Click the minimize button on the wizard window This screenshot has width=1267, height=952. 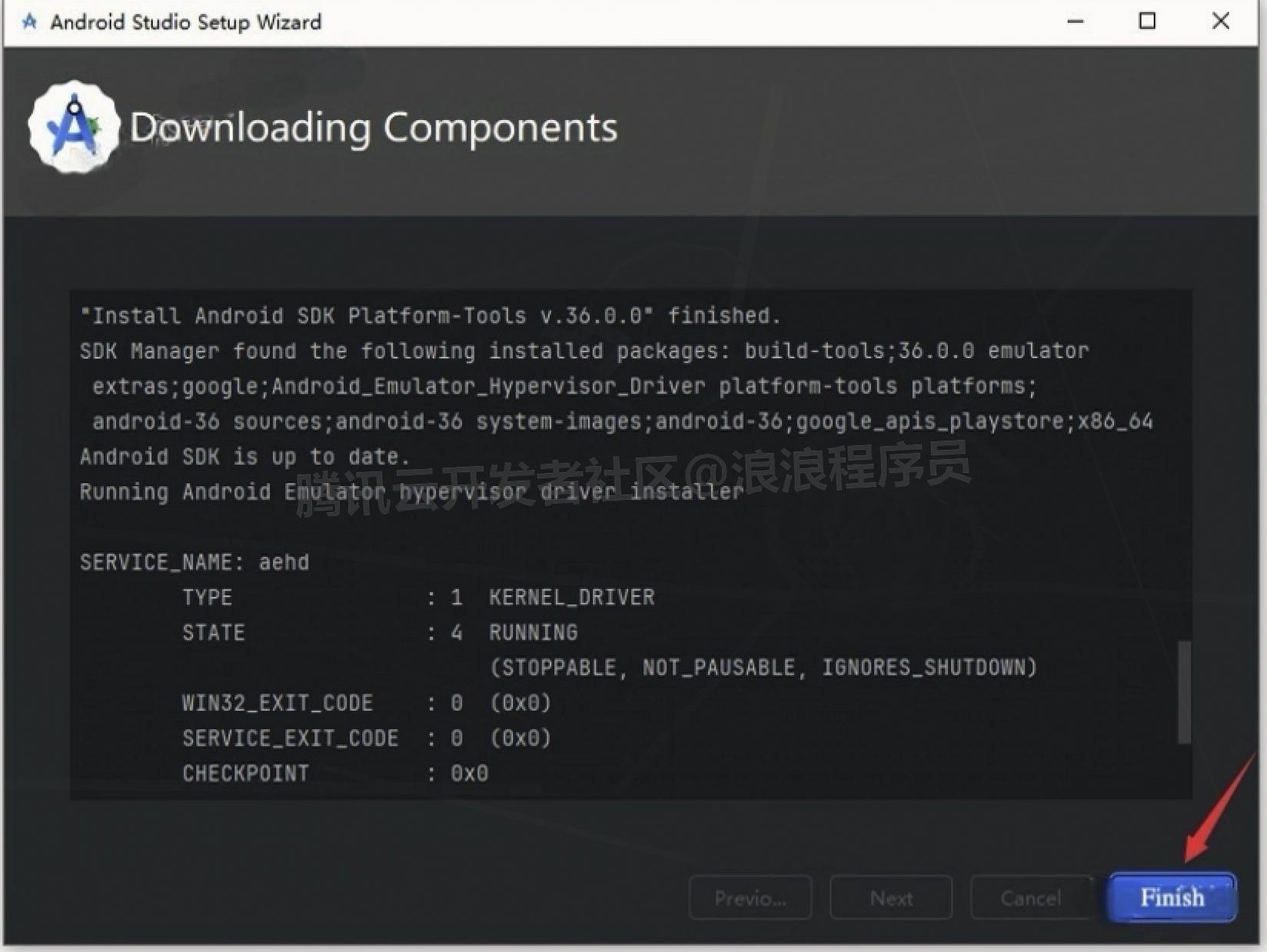pyautogui.click(x=1074, y=22)
